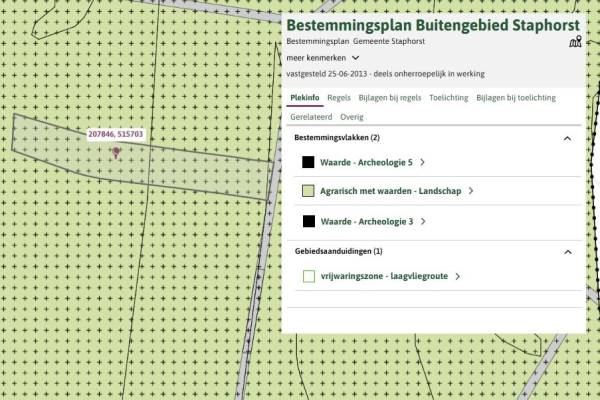
Task: Switch to Bijlagen bij toelichting tab
Action: pyautogui.click(x=516, y=98)
